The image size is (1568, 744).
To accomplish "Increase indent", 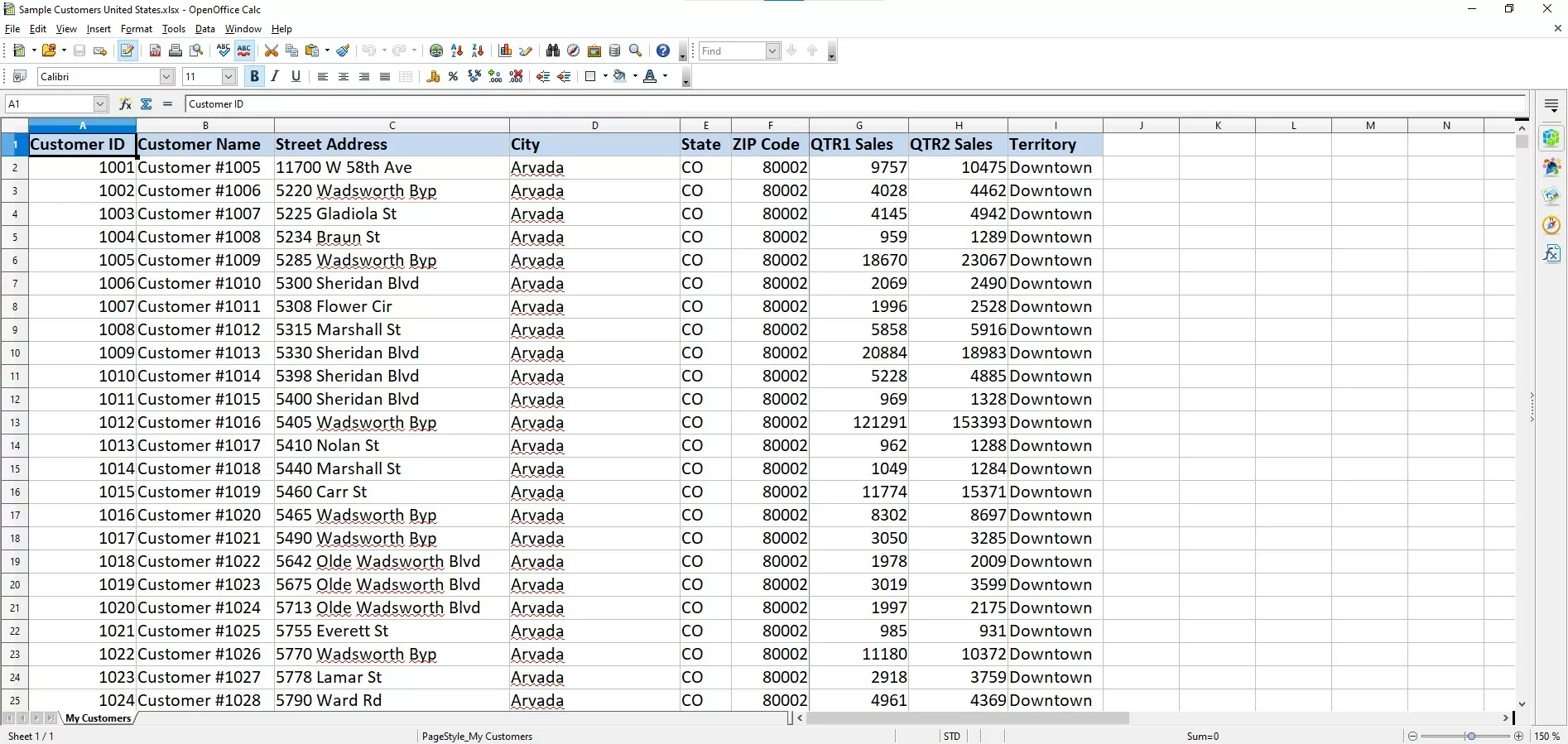I will tap(564, 77).
